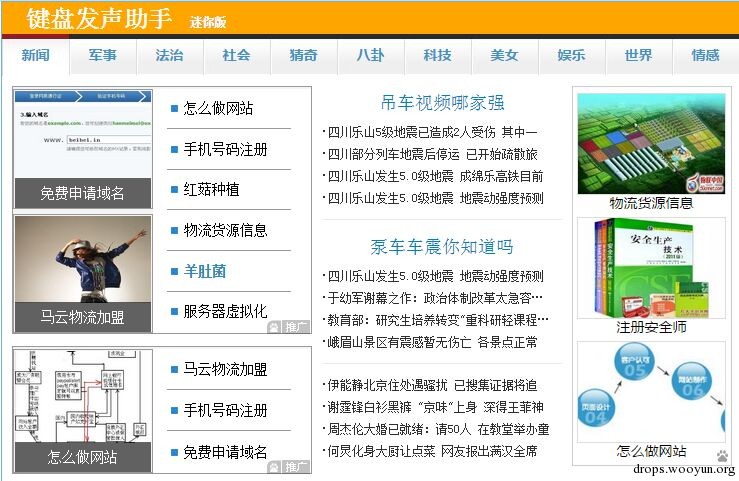739x481 pixels.
Task: Open the 怎么做网站 circles diagram image
Action: tap(651, 392)
